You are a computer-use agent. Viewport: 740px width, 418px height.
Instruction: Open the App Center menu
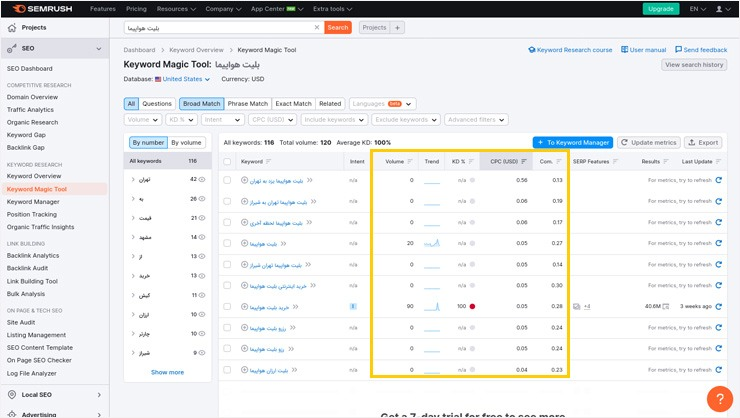277,9
